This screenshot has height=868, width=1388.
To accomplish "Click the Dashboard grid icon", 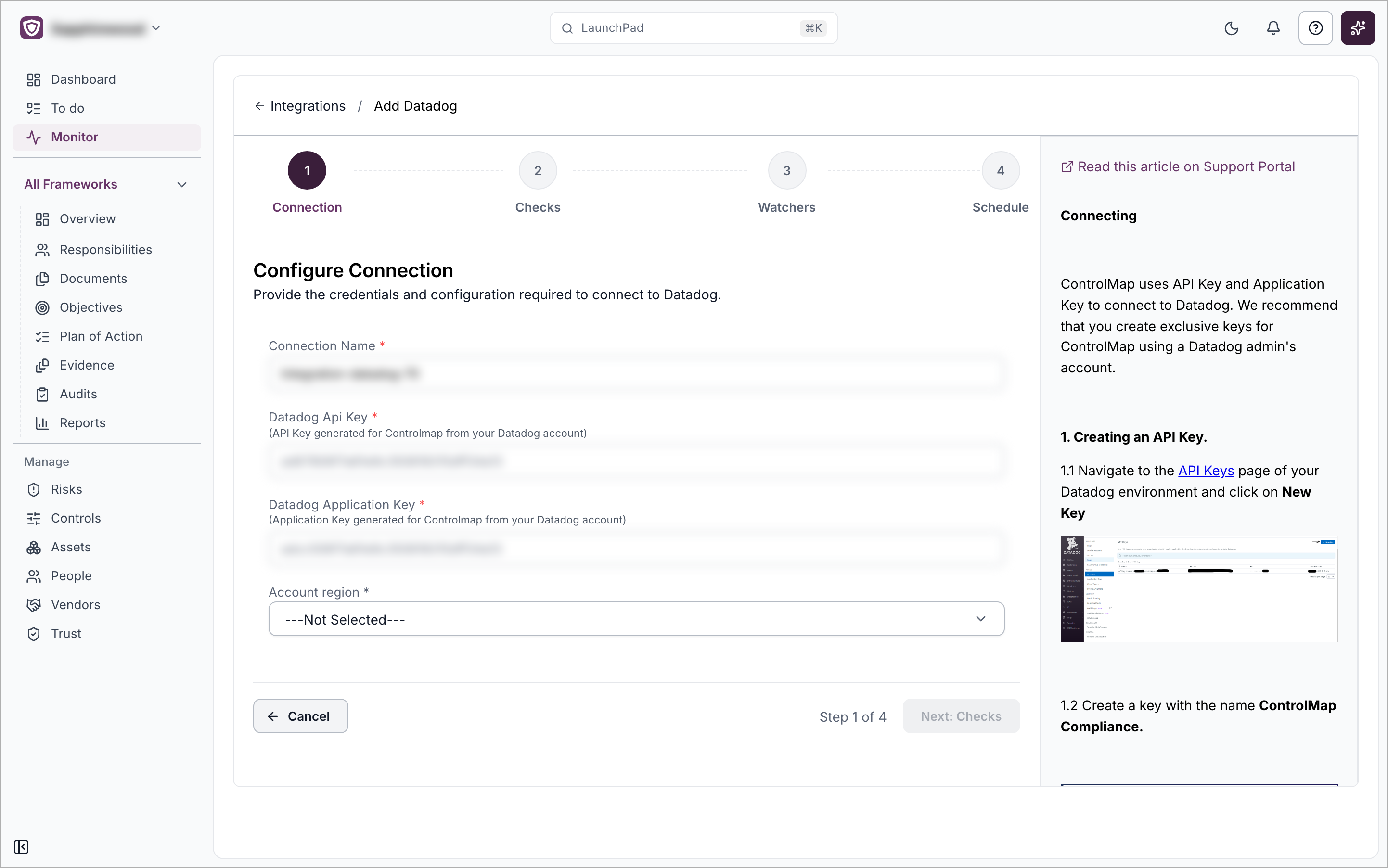I will click(34, 79).
